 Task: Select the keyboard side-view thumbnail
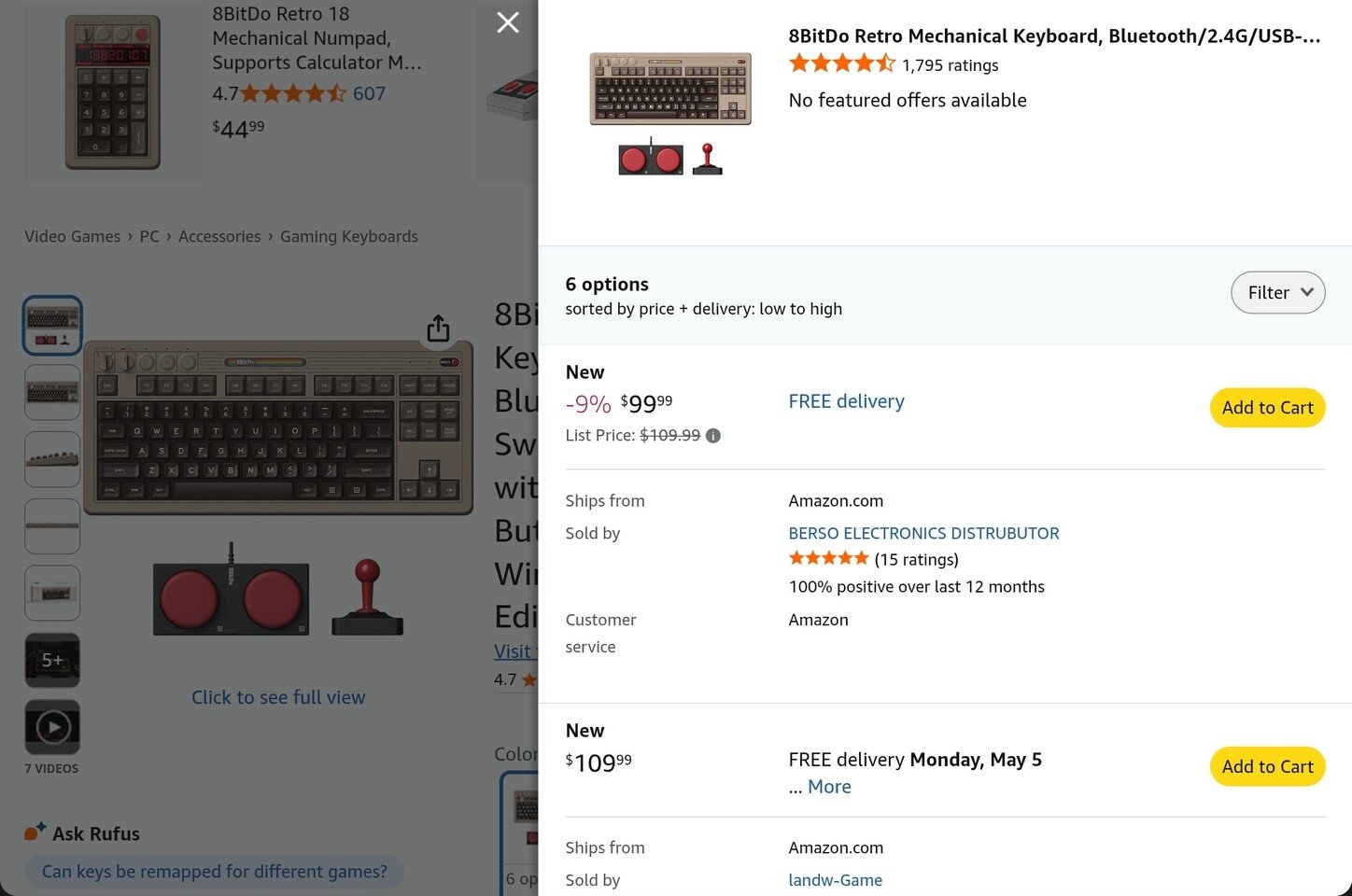[52, 459]
